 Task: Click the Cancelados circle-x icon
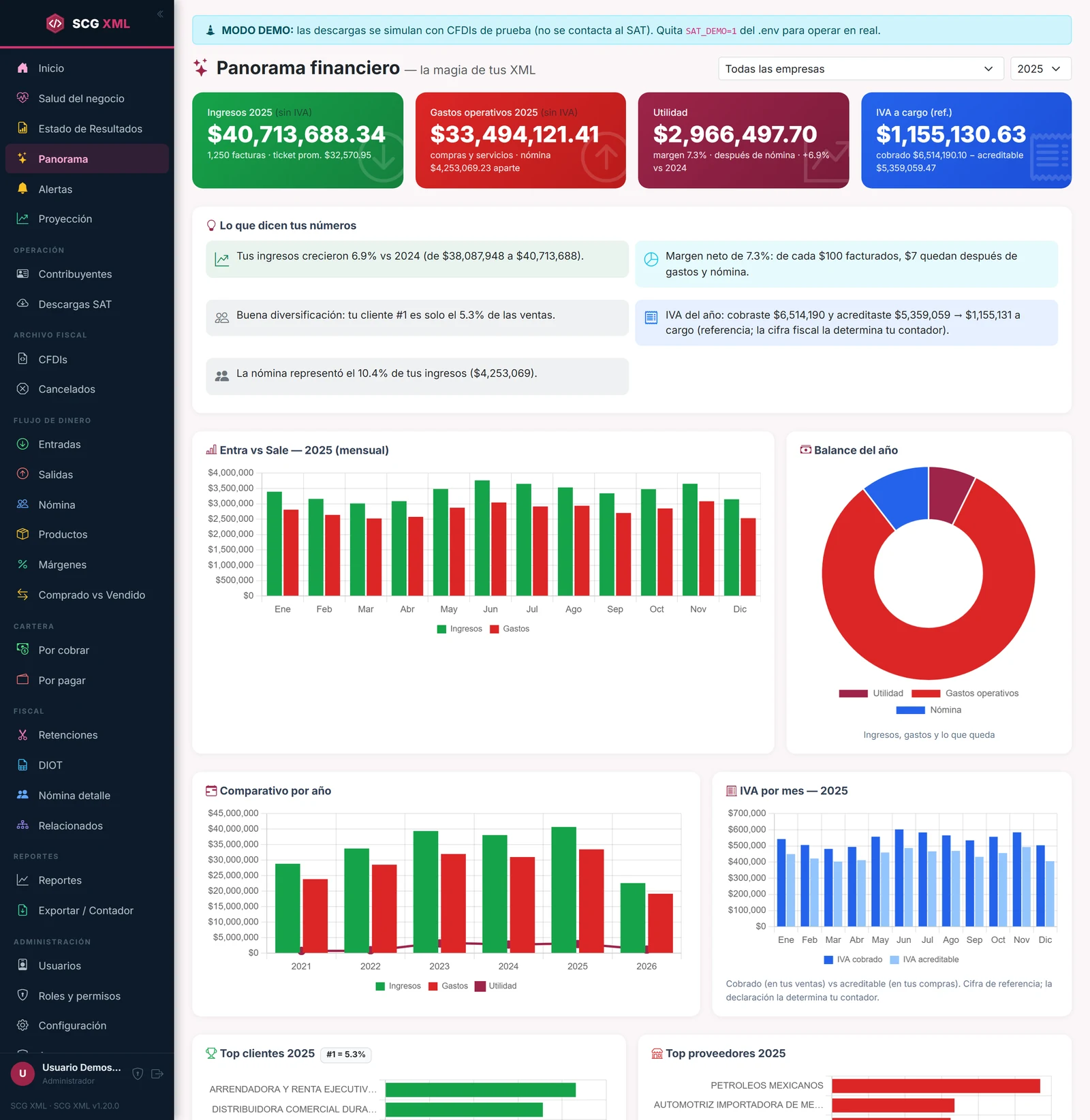coord(22,389)
